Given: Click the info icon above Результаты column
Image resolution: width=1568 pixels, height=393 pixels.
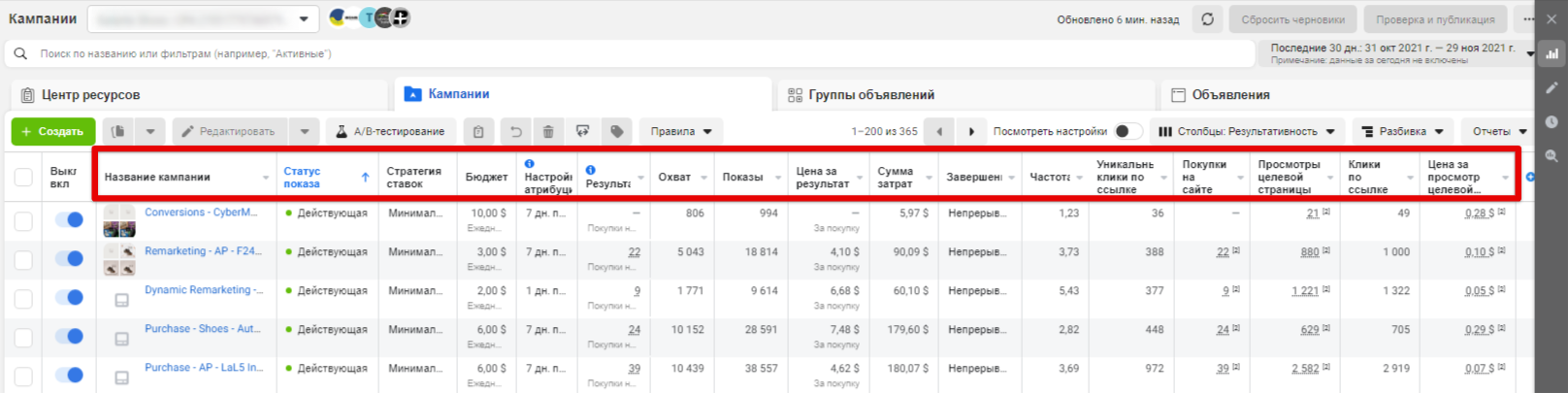Looking at the screenshot, I should pyautogui.click(x=590, y=170).
